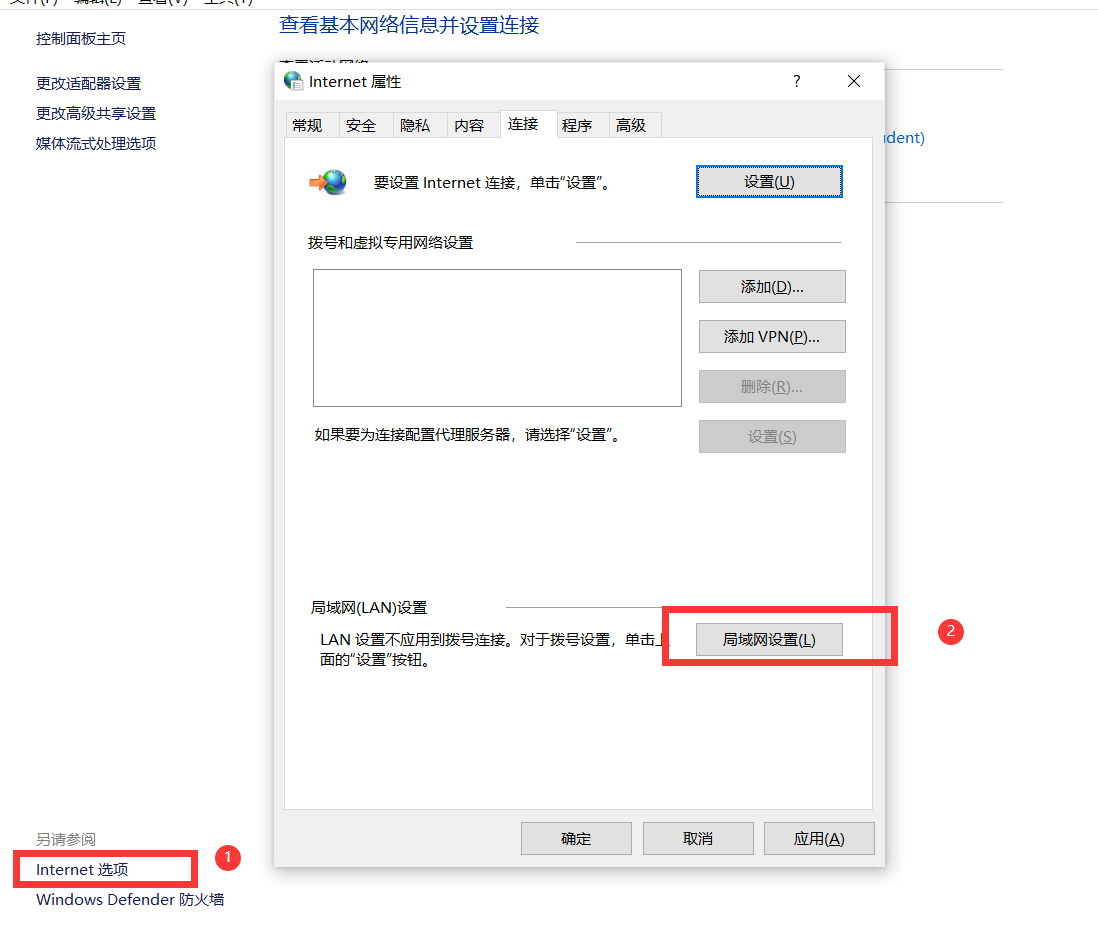The image size is (1098, 926).
Task: Click the 添加(D) button
Action: click(x=771, y=286)
